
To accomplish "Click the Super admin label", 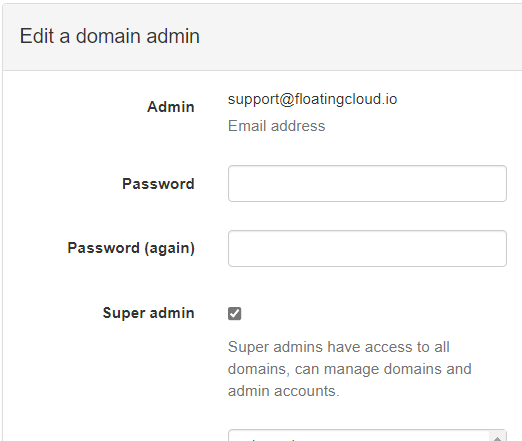I will click(149, 313).
